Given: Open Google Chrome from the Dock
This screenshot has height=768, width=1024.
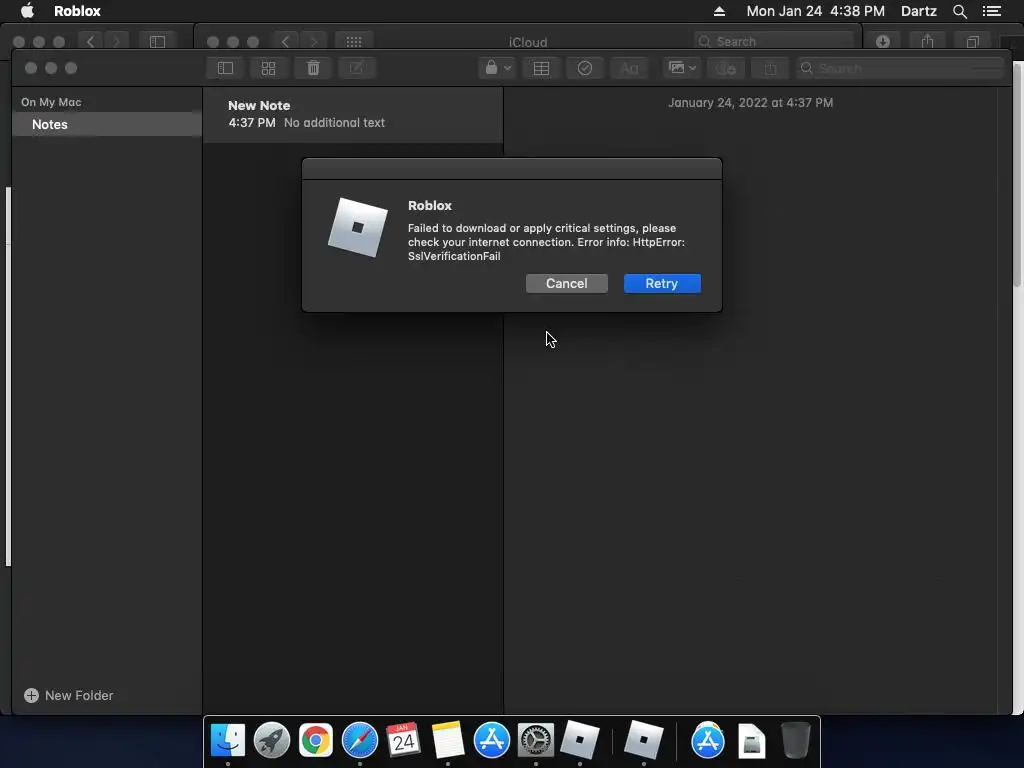Looking at the screenshot, I should (x=315, y=740).
